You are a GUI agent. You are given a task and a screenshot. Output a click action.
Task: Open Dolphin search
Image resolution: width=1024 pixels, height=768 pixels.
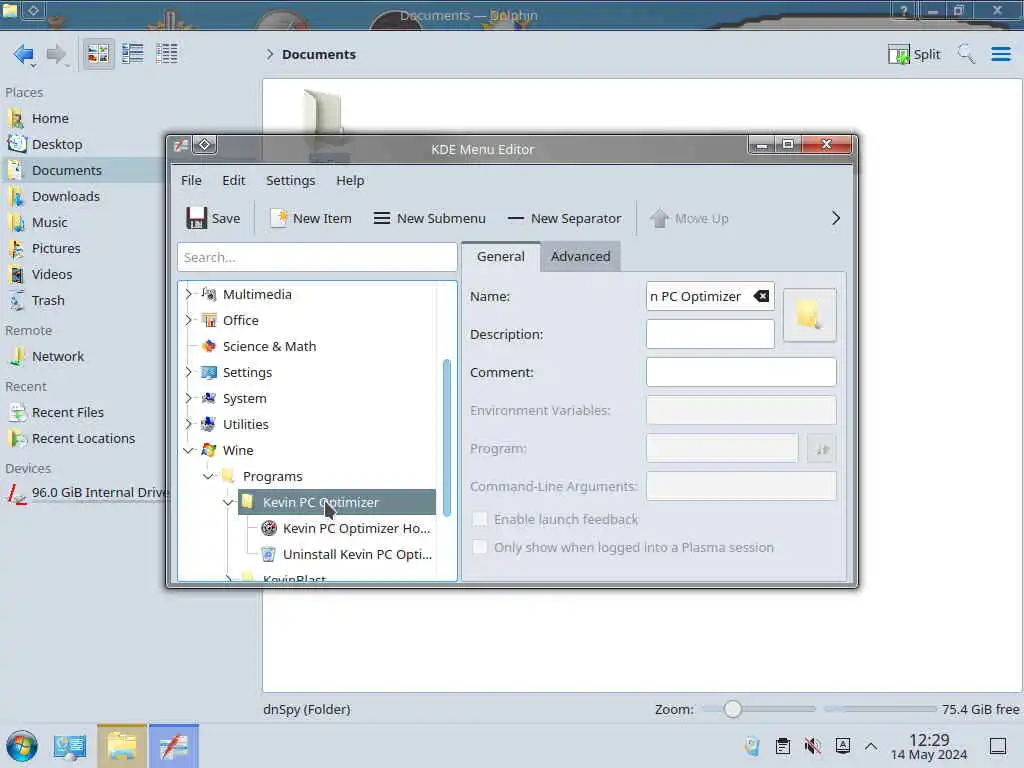pos(966,54)
